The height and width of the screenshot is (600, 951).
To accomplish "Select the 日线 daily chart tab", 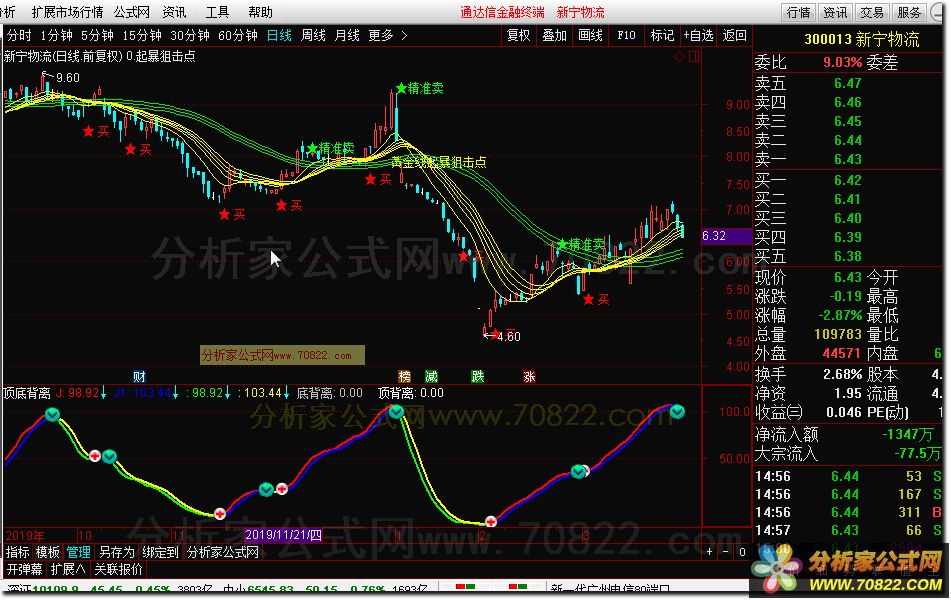I will tap(279, 36).
